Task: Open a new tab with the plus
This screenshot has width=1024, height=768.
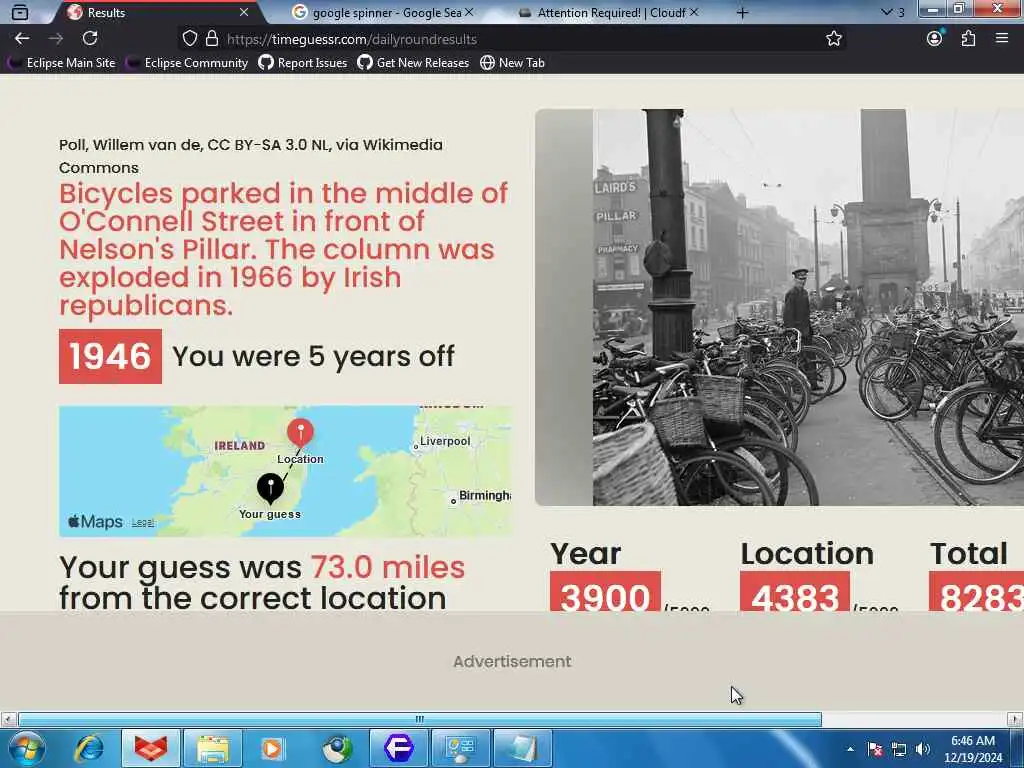Action: coord(742,12)
